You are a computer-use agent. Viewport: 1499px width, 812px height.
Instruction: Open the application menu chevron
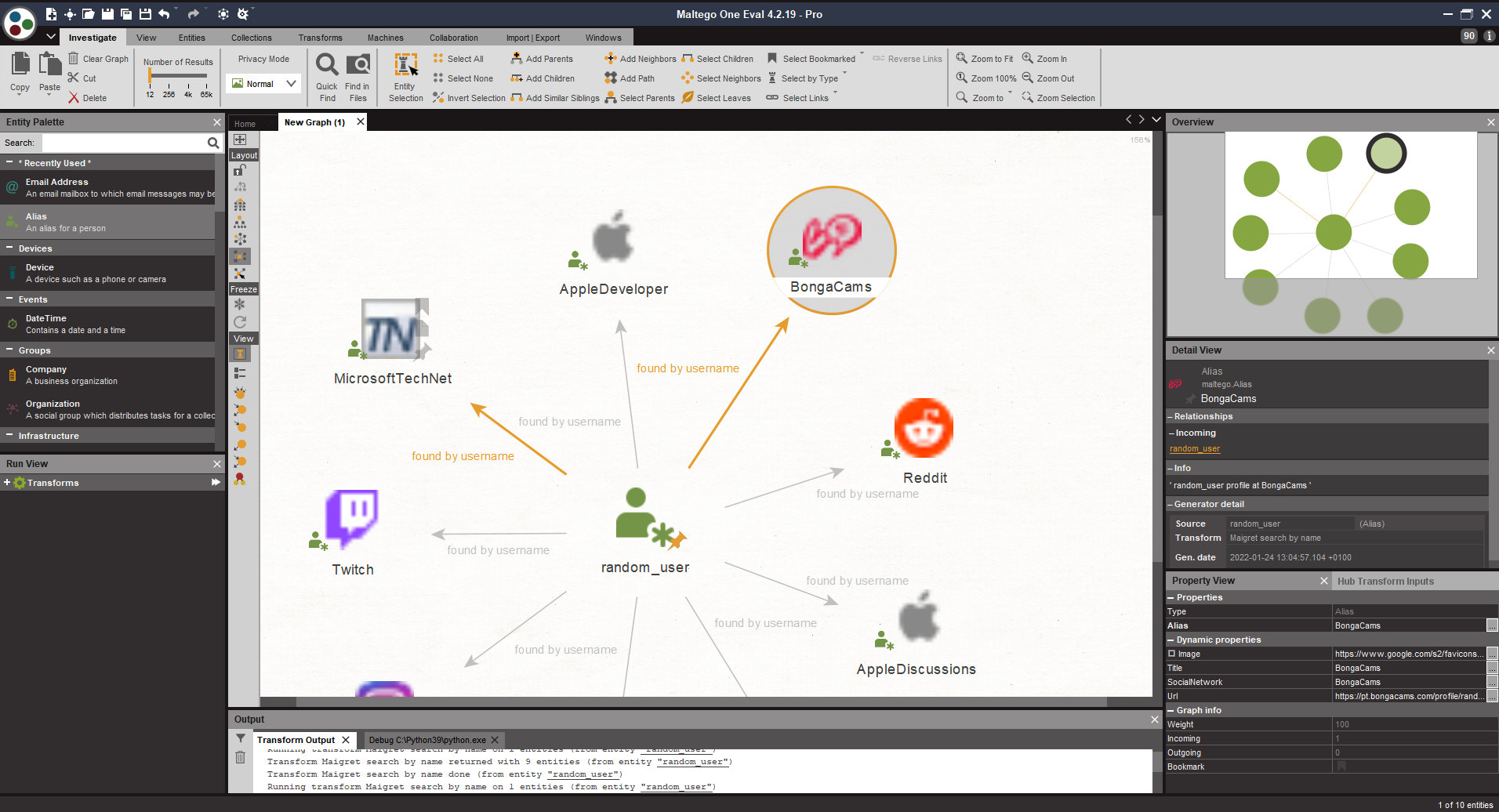pyautogui.click(x=51, y=37)
